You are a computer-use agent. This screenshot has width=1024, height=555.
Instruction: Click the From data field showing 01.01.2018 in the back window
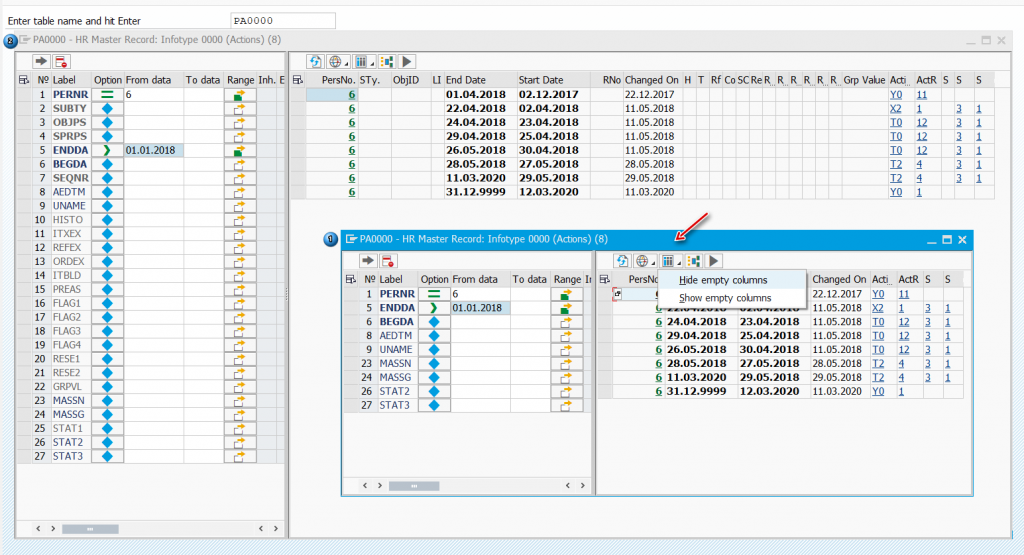153,150
